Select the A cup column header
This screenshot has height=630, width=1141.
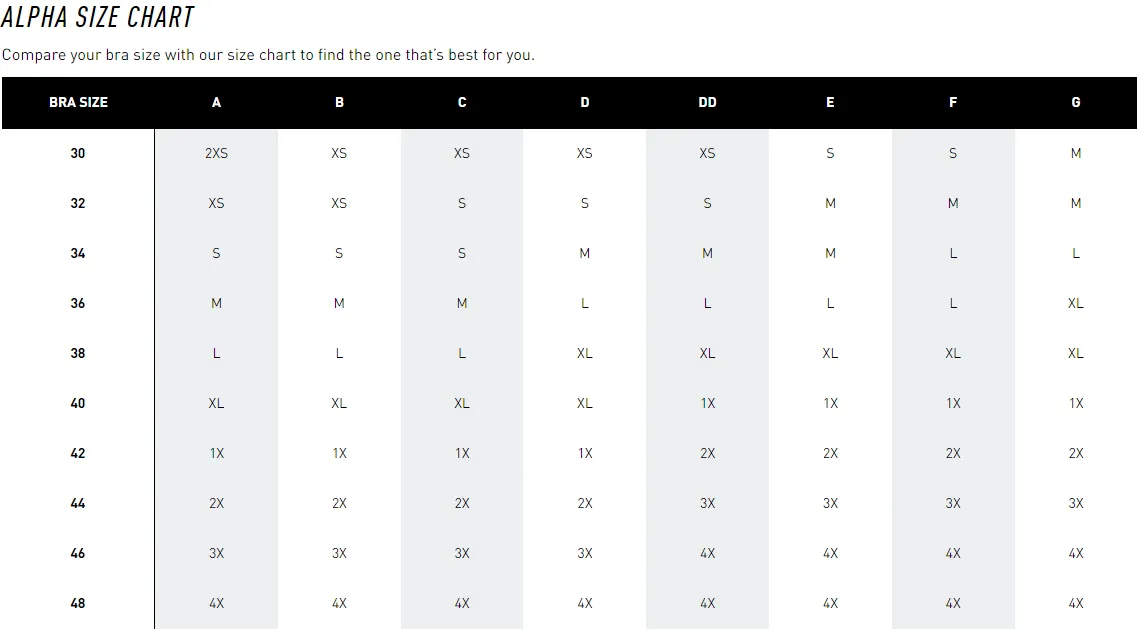tap(216, 103)
